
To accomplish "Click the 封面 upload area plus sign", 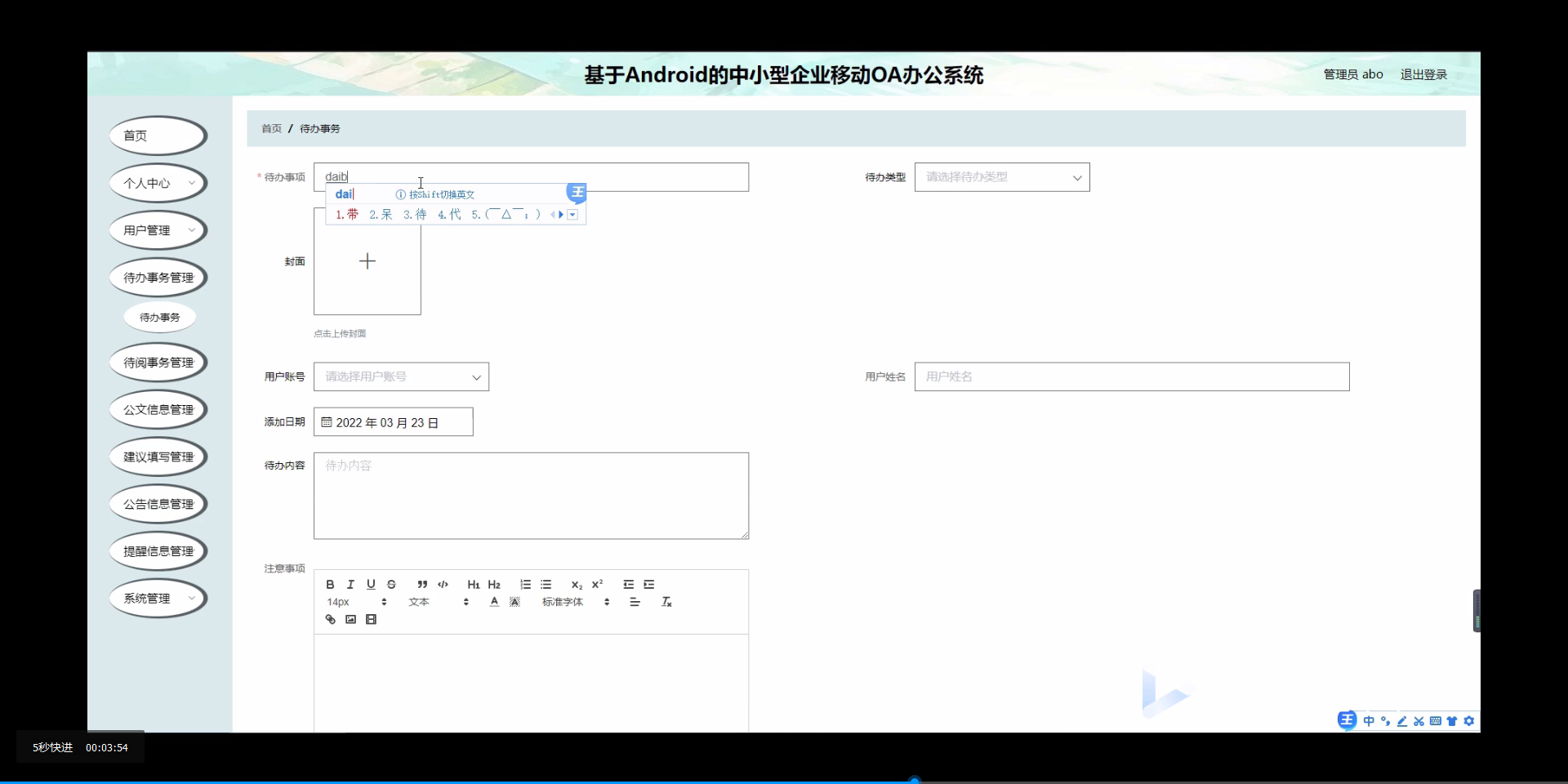I will pyautogui.click(x=367, y=261).
